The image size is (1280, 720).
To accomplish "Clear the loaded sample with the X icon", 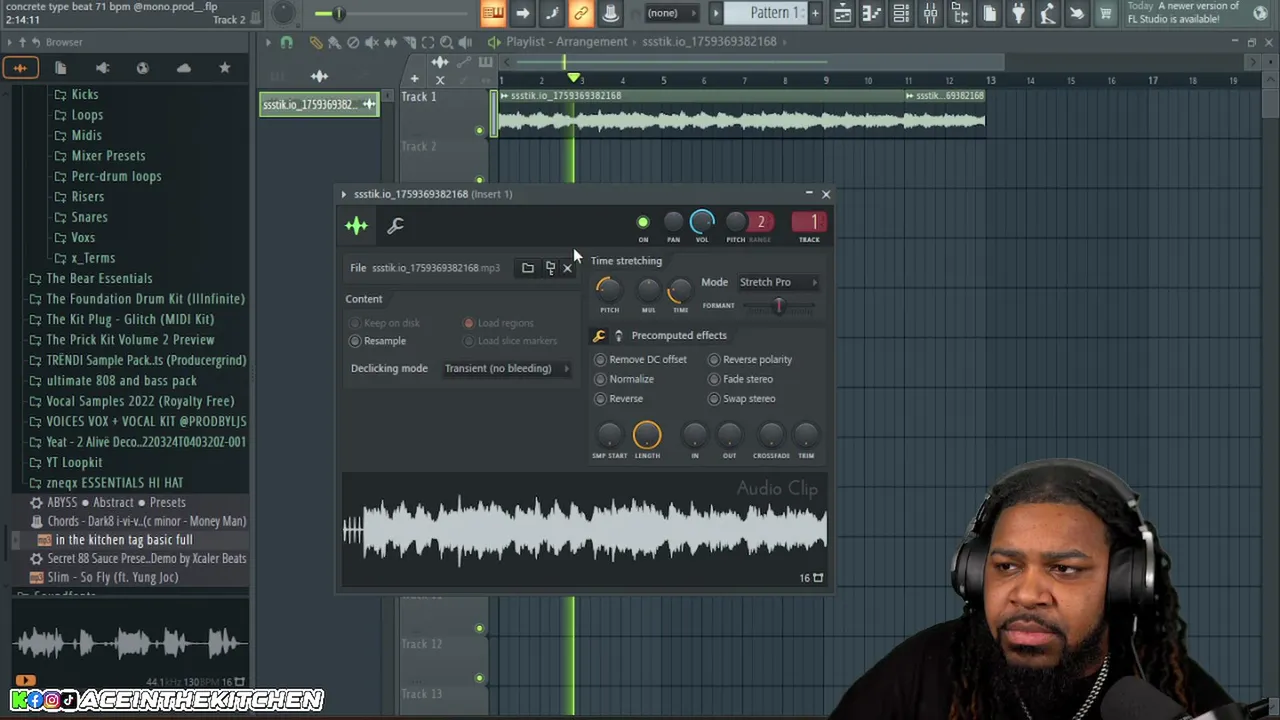I will coord(567,268).
